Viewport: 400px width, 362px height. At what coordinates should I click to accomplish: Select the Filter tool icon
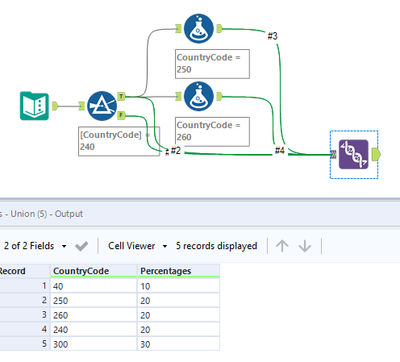click(x=102, y=106)
